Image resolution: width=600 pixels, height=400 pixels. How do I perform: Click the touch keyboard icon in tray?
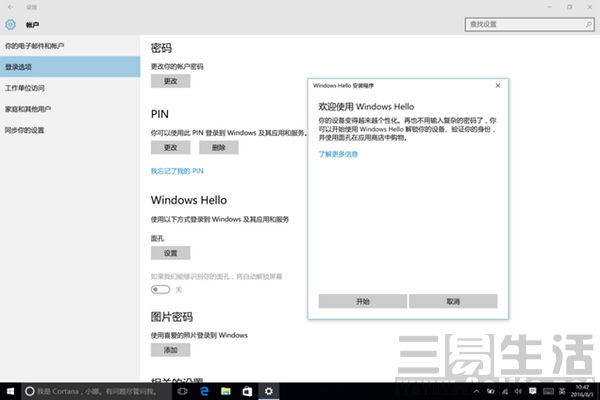click(548, 391)
